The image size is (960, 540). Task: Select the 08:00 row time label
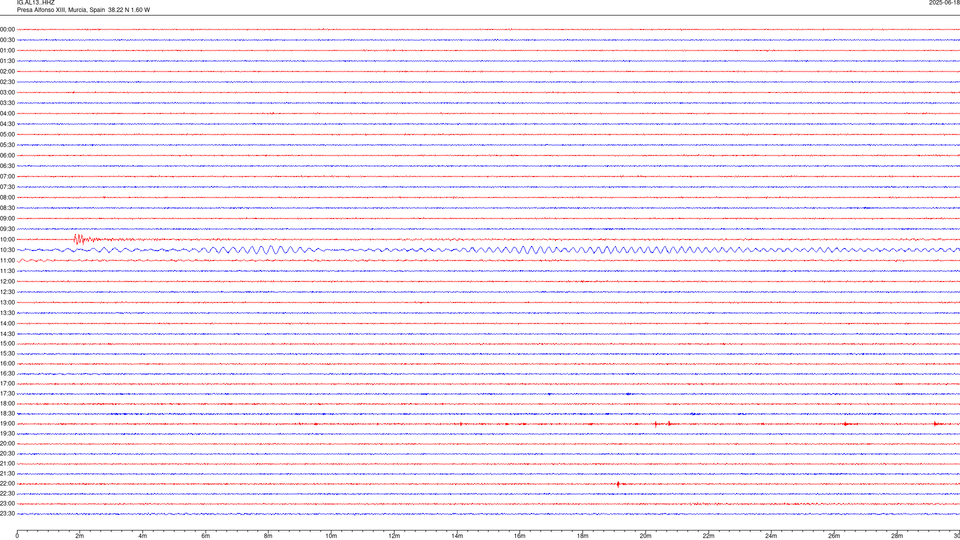tap(7, 198)
